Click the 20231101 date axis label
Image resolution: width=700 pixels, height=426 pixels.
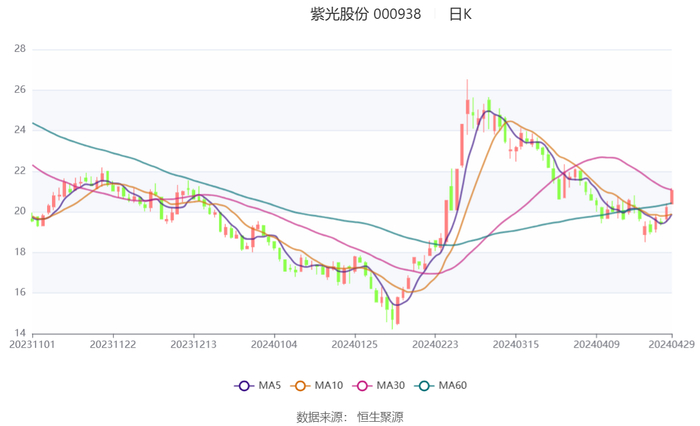[x=32, y=344]
